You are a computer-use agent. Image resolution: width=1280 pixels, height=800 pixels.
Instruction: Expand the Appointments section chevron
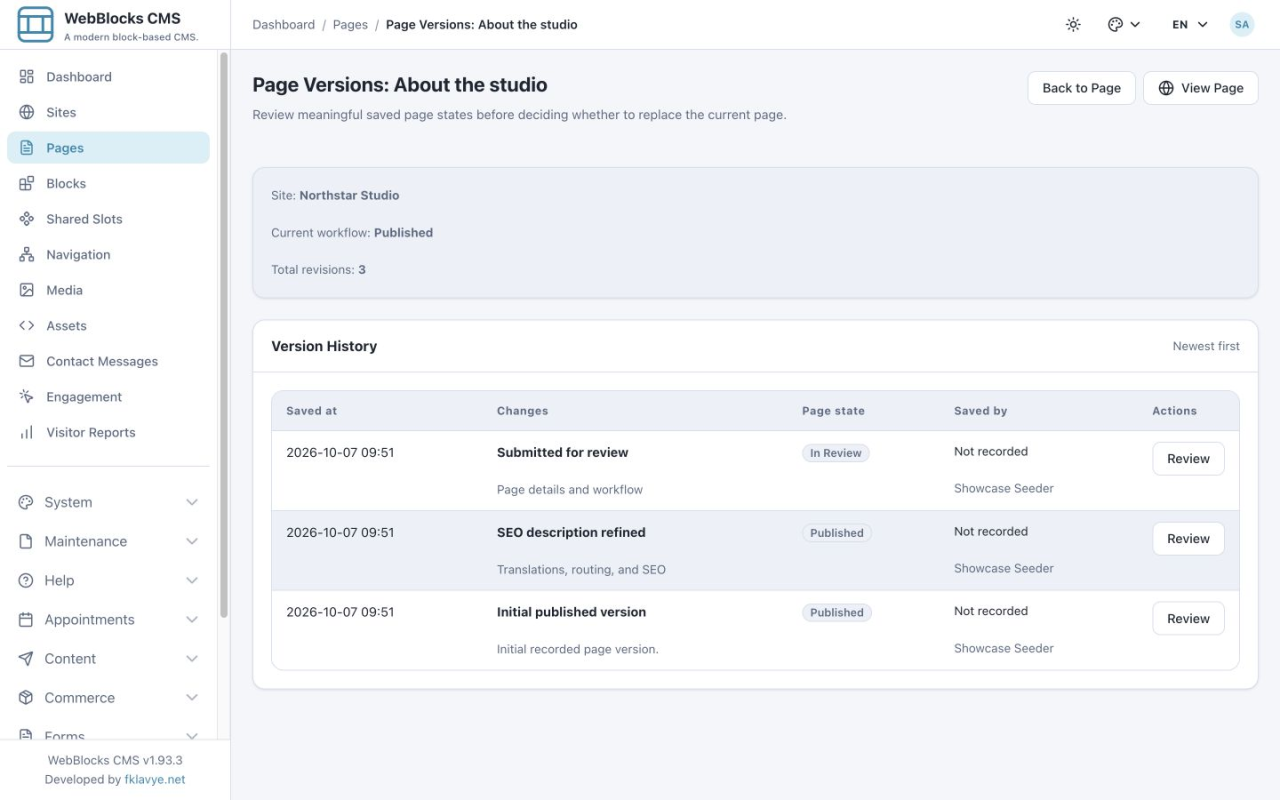point(192,619)
